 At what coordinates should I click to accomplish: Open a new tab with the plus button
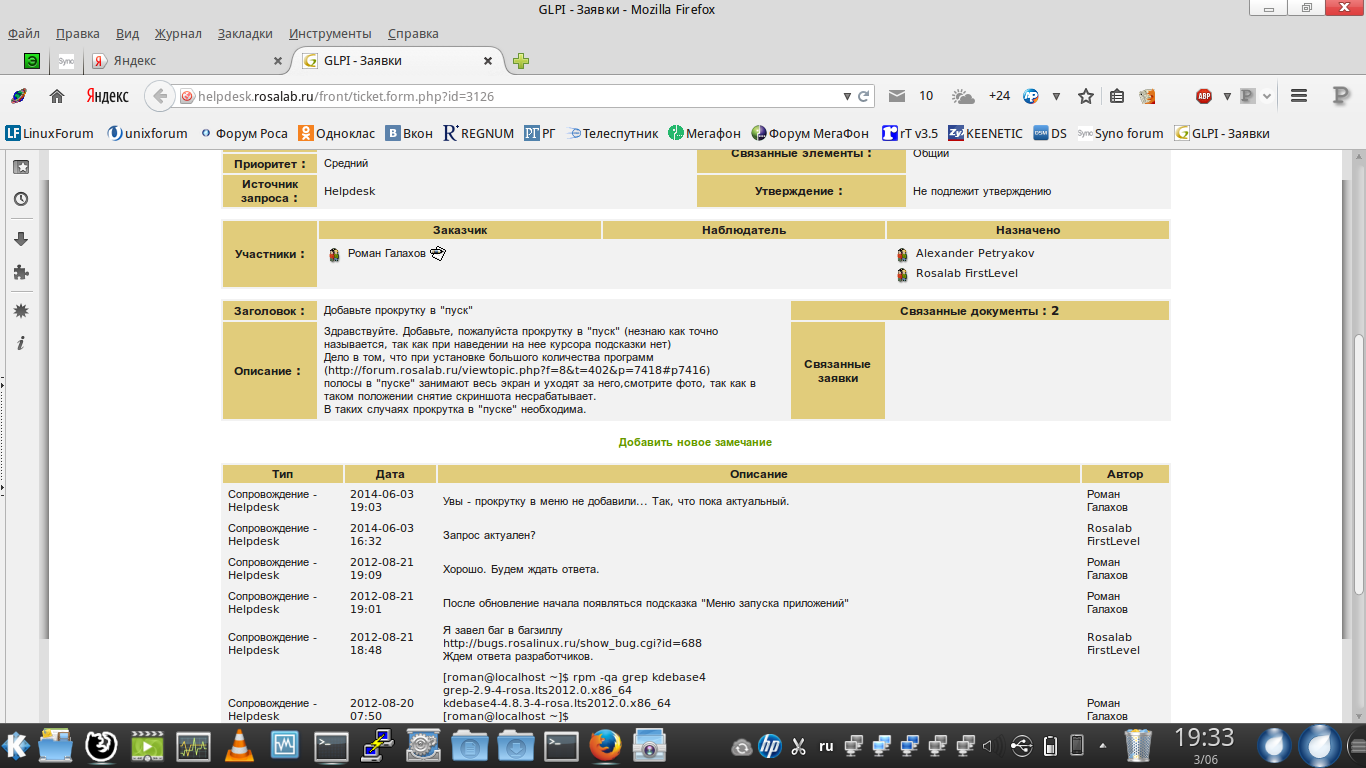point(521,61)
